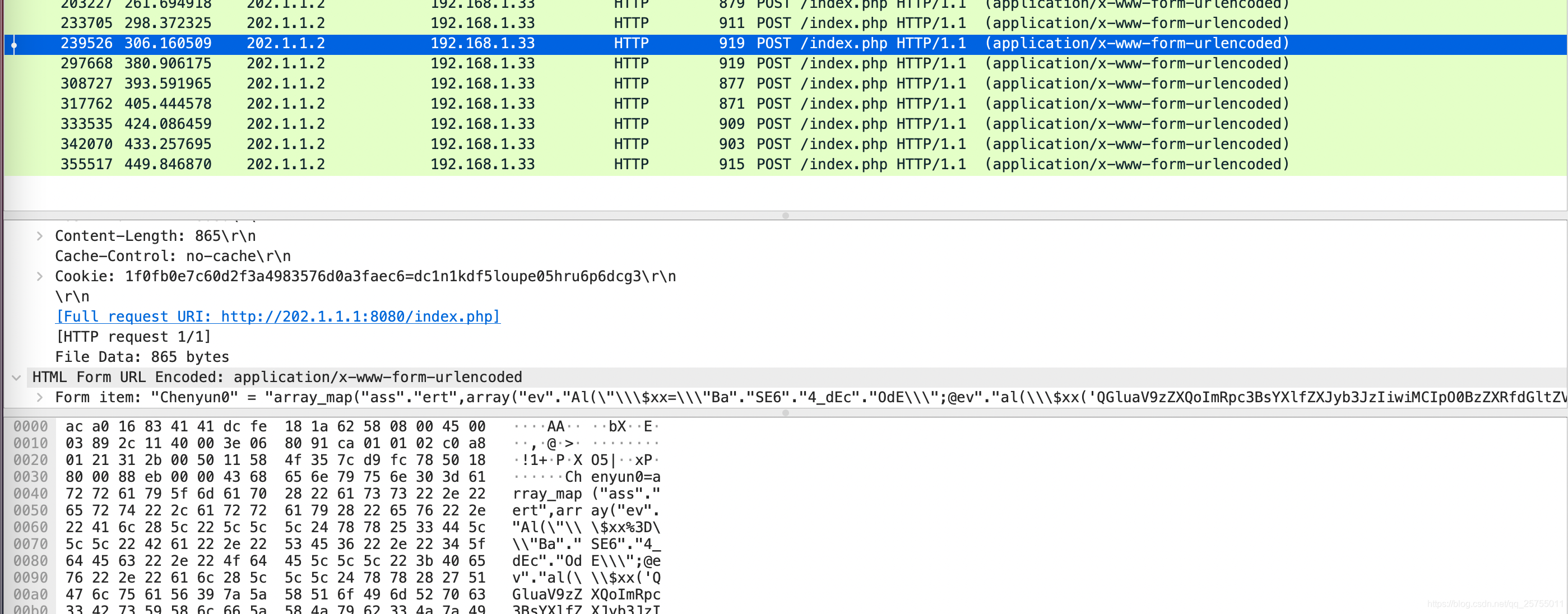Click the length value 871
This screenshot has width=1568, height=614.
[x=732, y=104]
